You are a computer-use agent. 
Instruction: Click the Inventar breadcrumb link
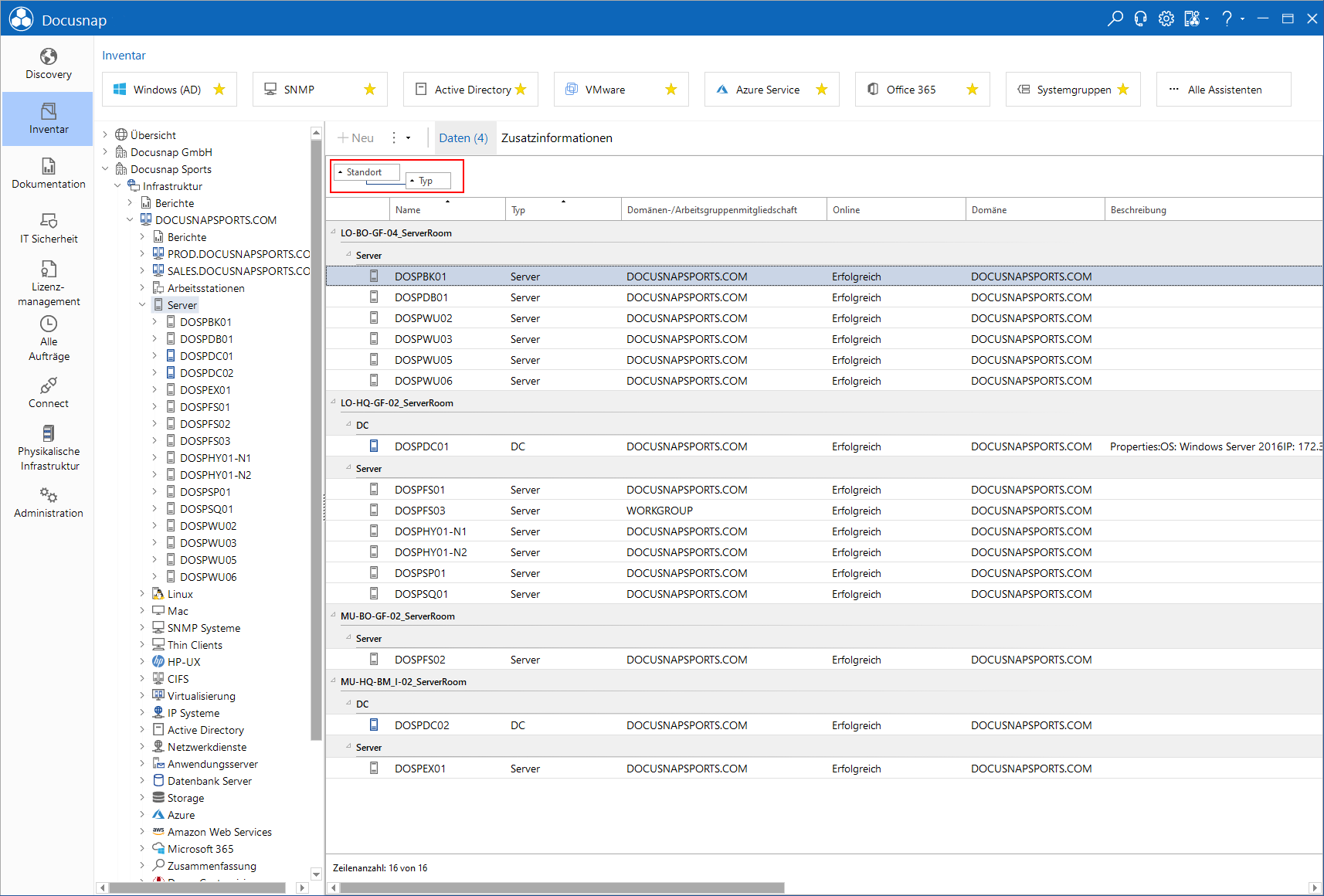tap(124, 56)
